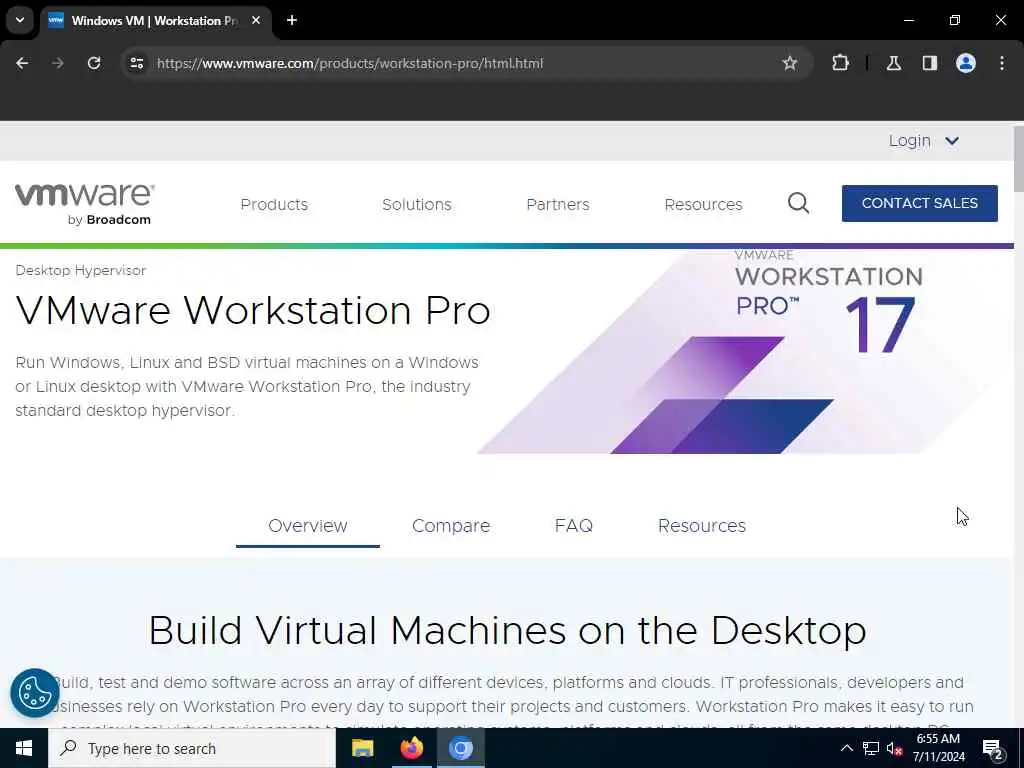Screen dimensions: 1024x768
Task: Open Chrome Labs flask icon
Action: coord(894,63)
